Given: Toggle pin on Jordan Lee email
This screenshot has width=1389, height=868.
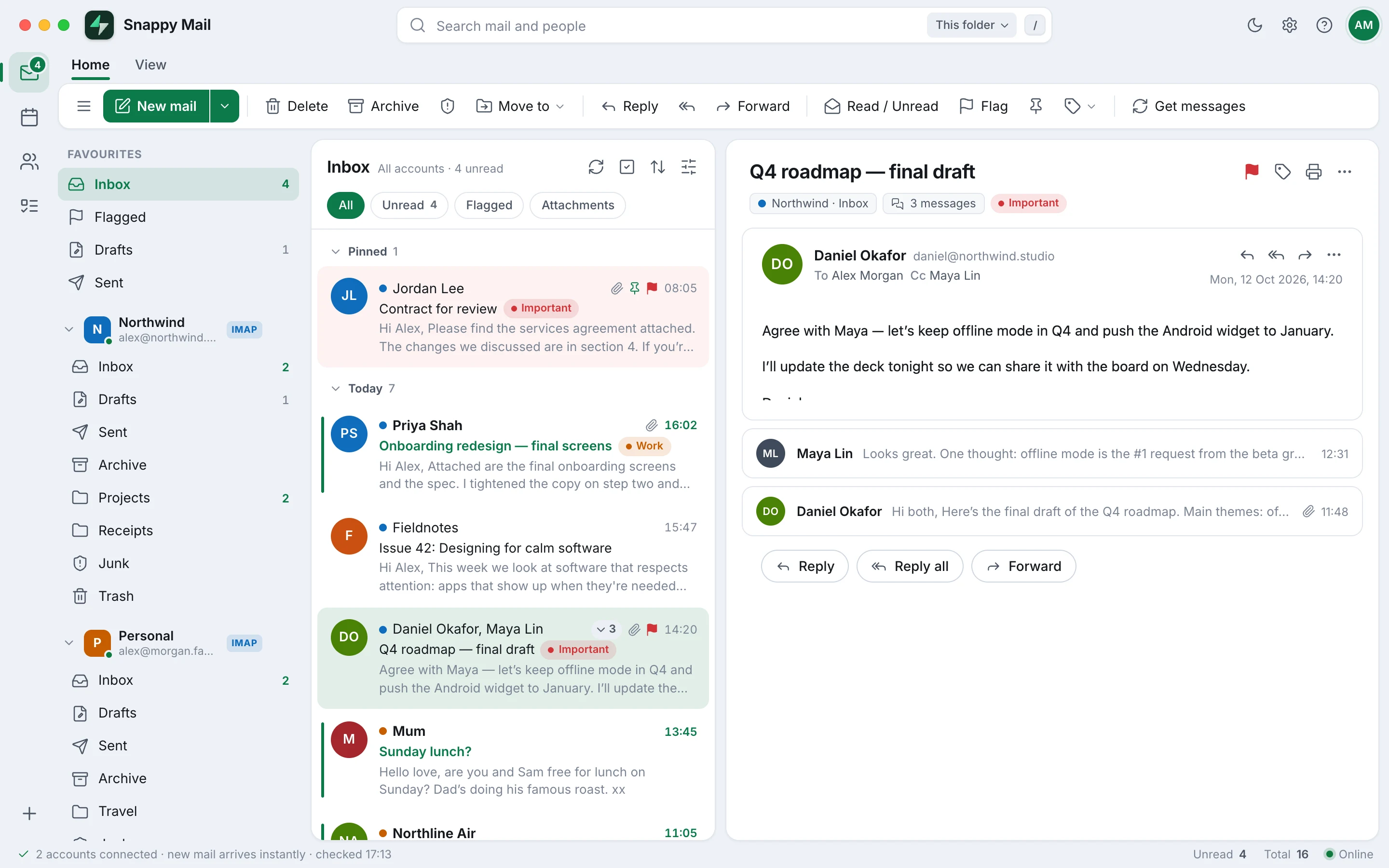Looking at the screenshot, I should [634, 288].
